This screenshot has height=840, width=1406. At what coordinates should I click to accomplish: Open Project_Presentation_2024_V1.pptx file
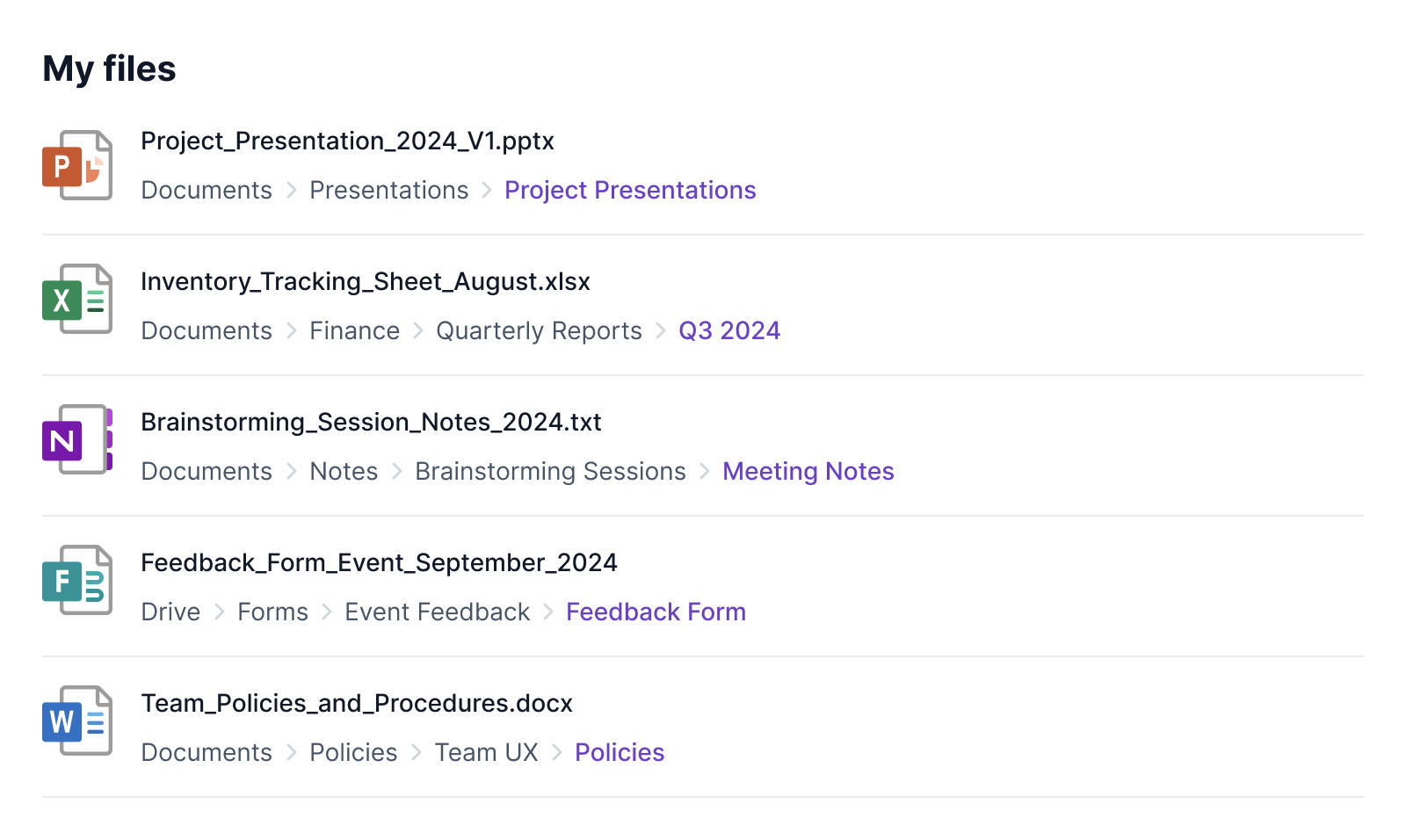348,141
